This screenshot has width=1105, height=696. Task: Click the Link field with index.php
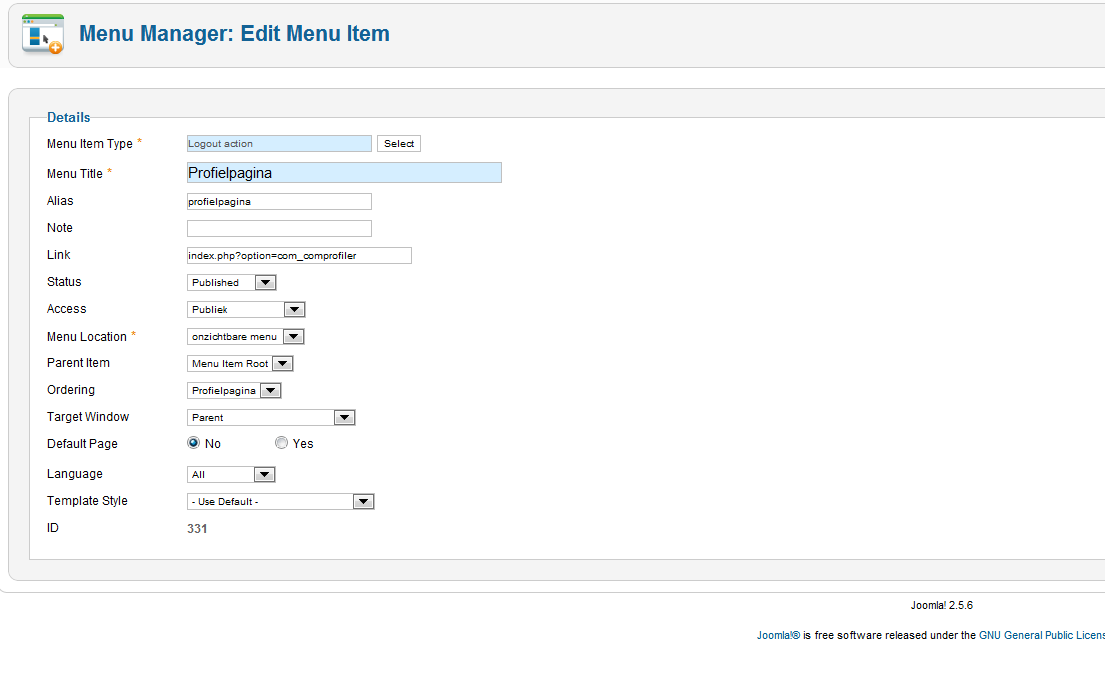click(299, 256)
